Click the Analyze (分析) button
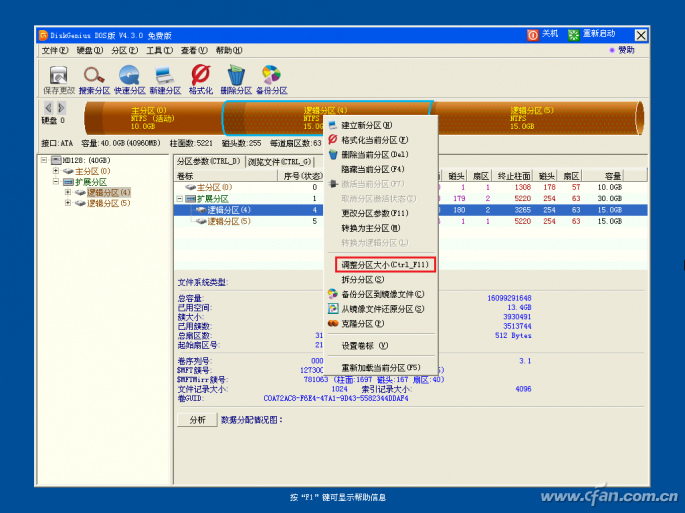The image size is (685, 513). [x=197, y=420]
